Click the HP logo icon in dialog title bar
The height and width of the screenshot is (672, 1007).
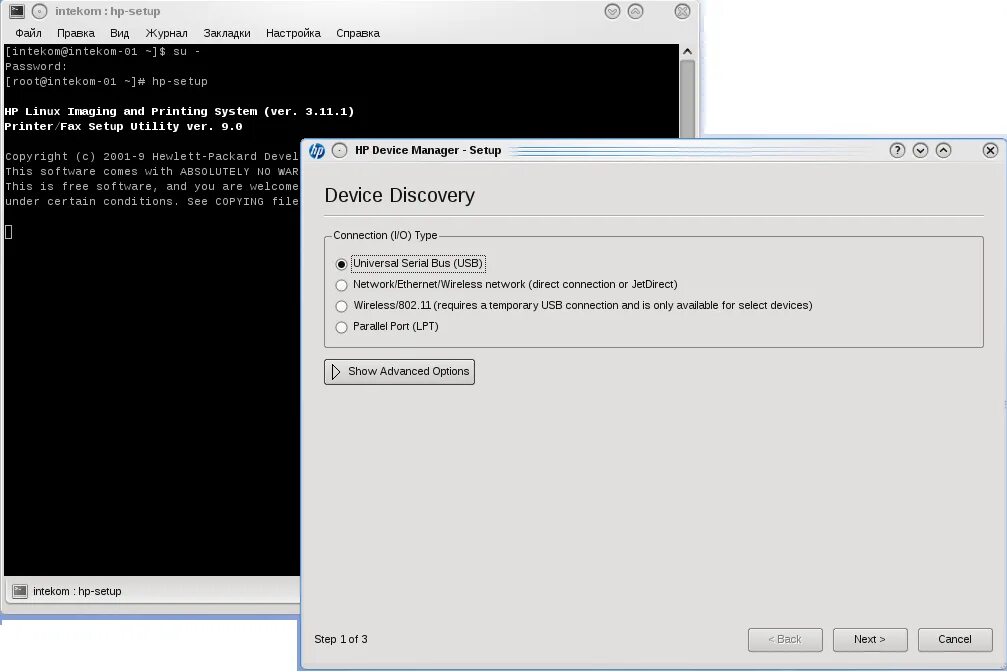[317, 151]
